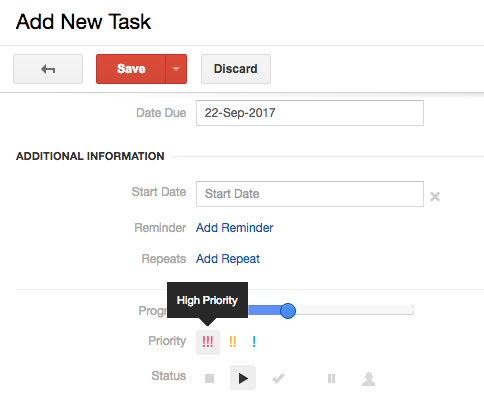Set status to not started square icon
This screenshot has width=484, height=402.
tap(209, 378)
